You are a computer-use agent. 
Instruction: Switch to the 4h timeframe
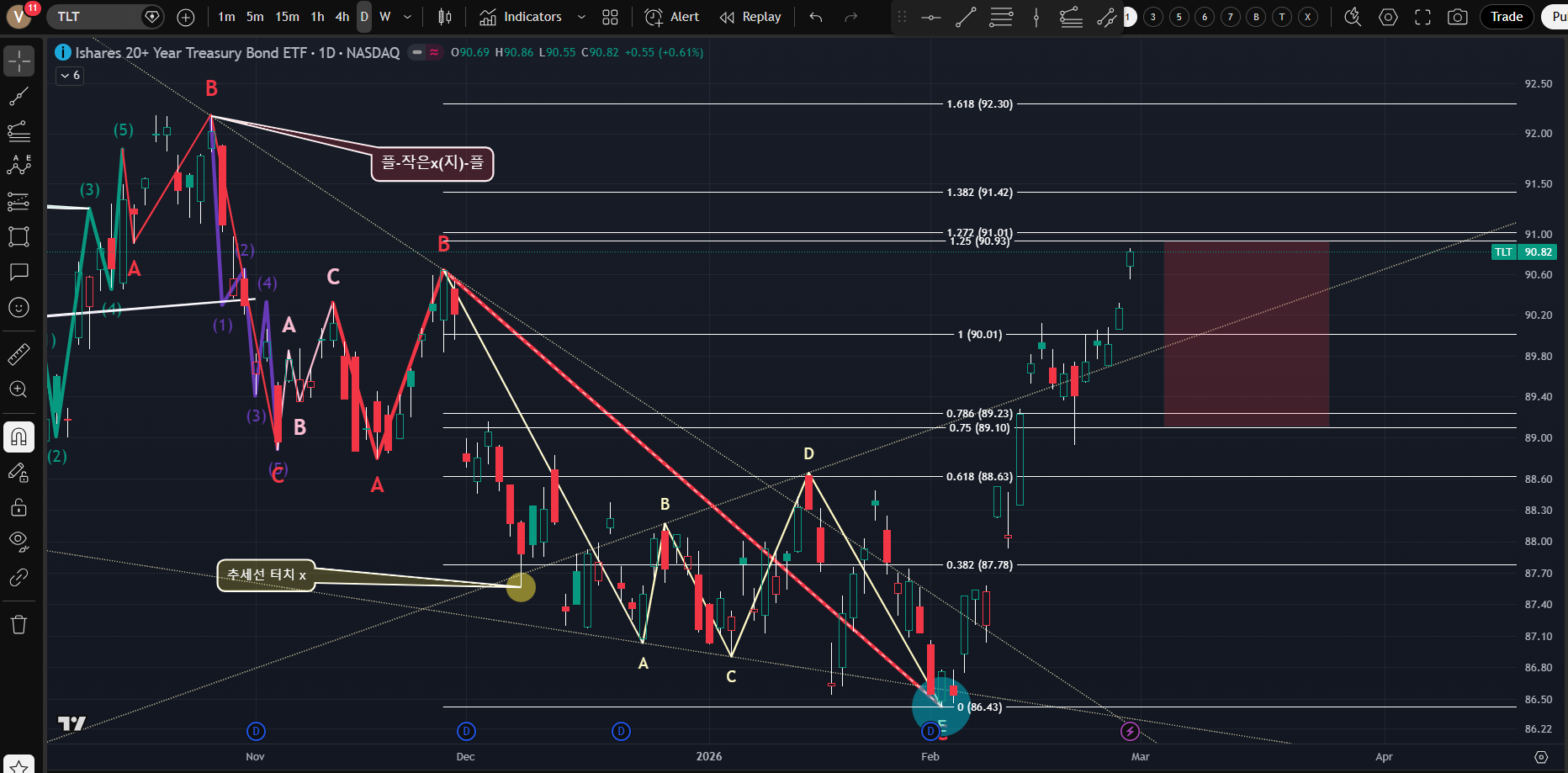coord(342,17)
